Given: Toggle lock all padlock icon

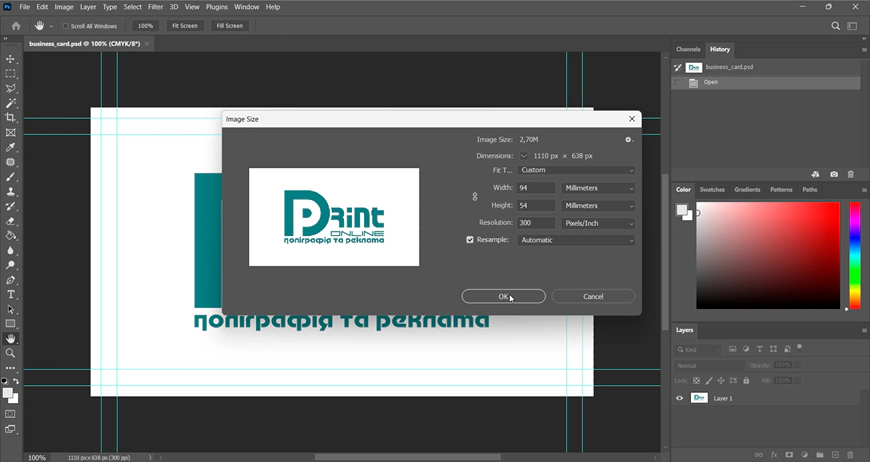Looking at the screenshot, I should tap(746, 380).
